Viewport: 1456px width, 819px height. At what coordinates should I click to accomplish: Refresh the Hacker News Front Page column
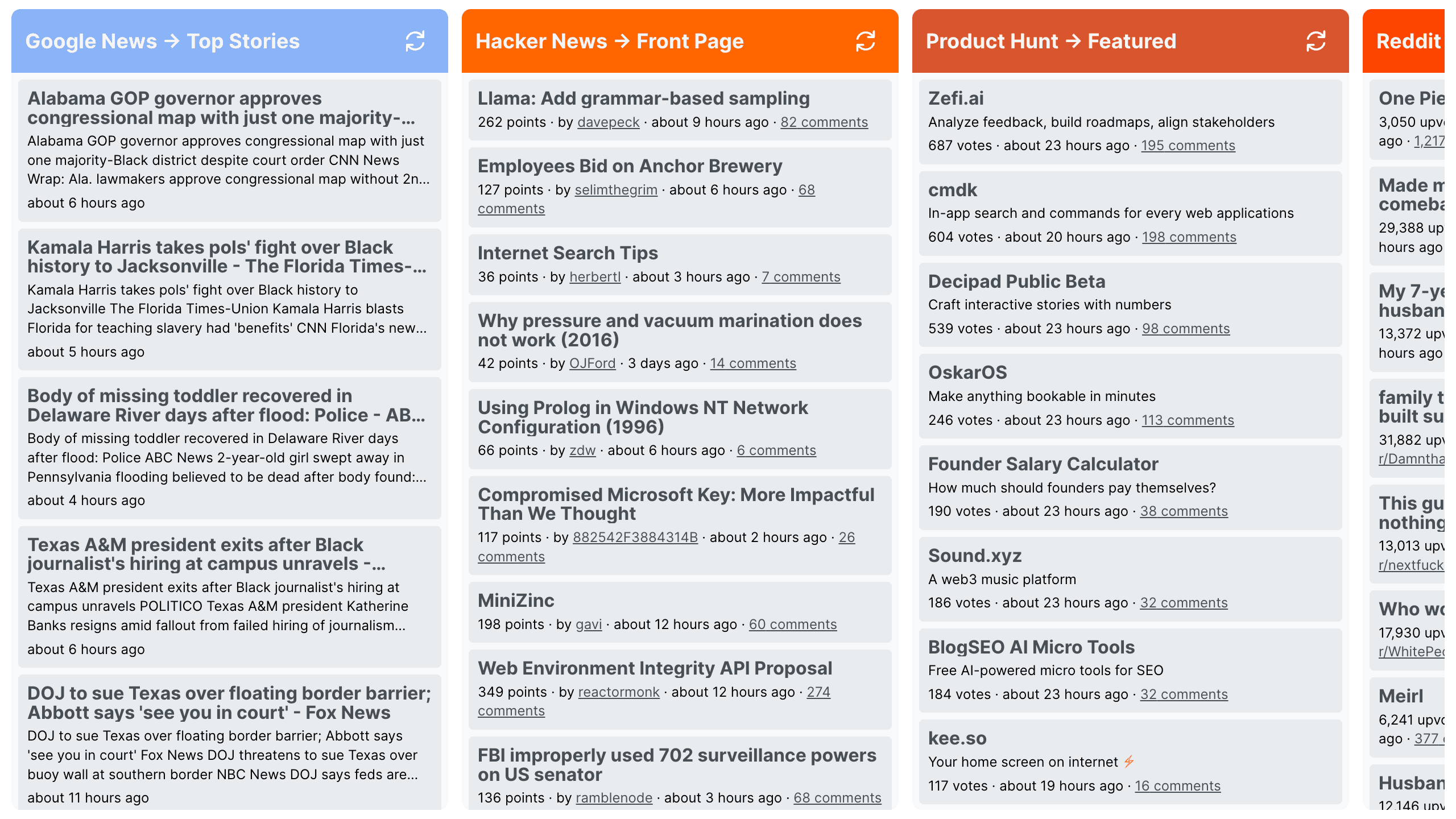pyautogui.click(x=866, y=41)
